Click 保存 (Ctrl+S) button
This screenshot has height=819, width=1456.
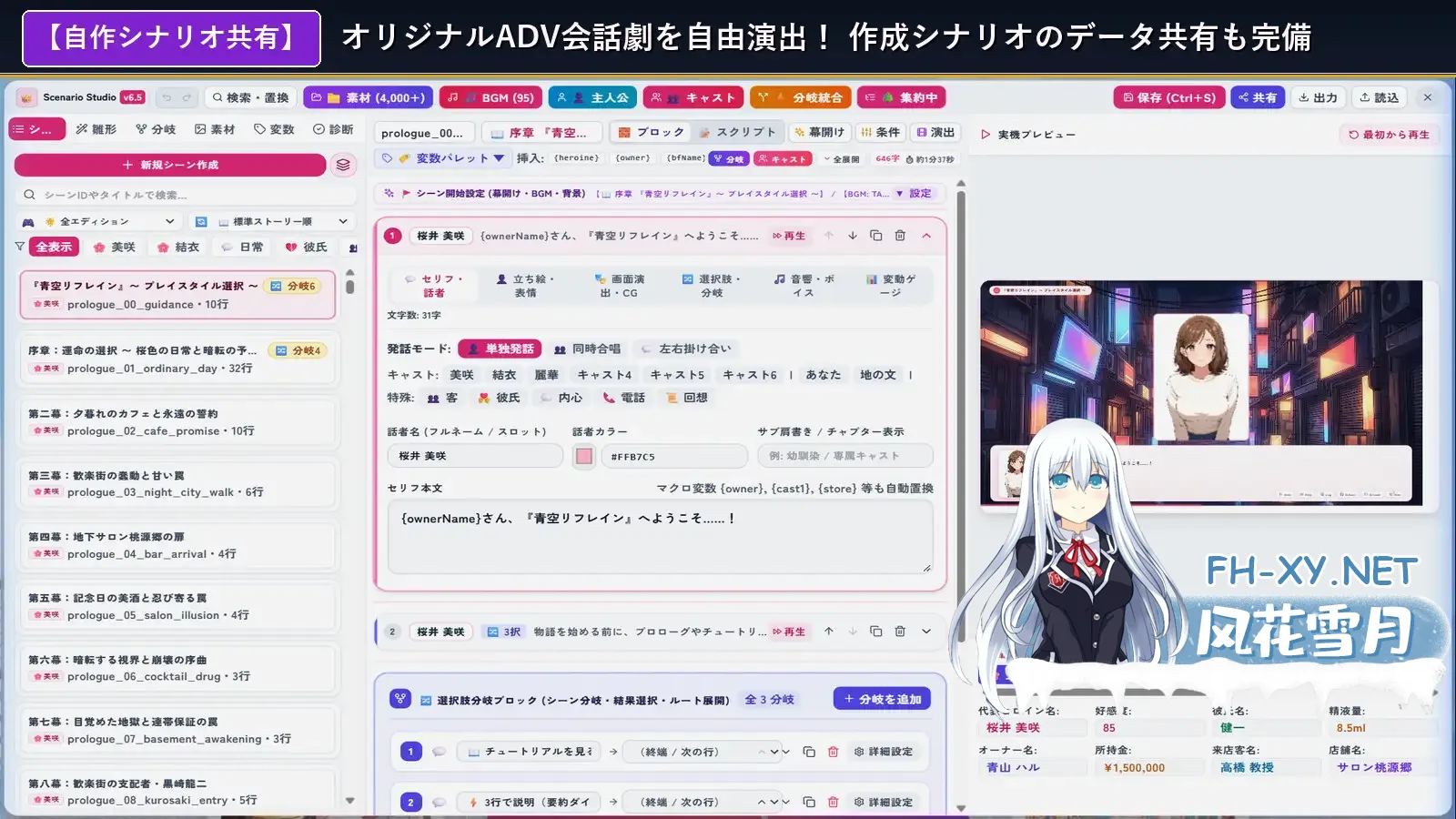tap(1168, 97)
